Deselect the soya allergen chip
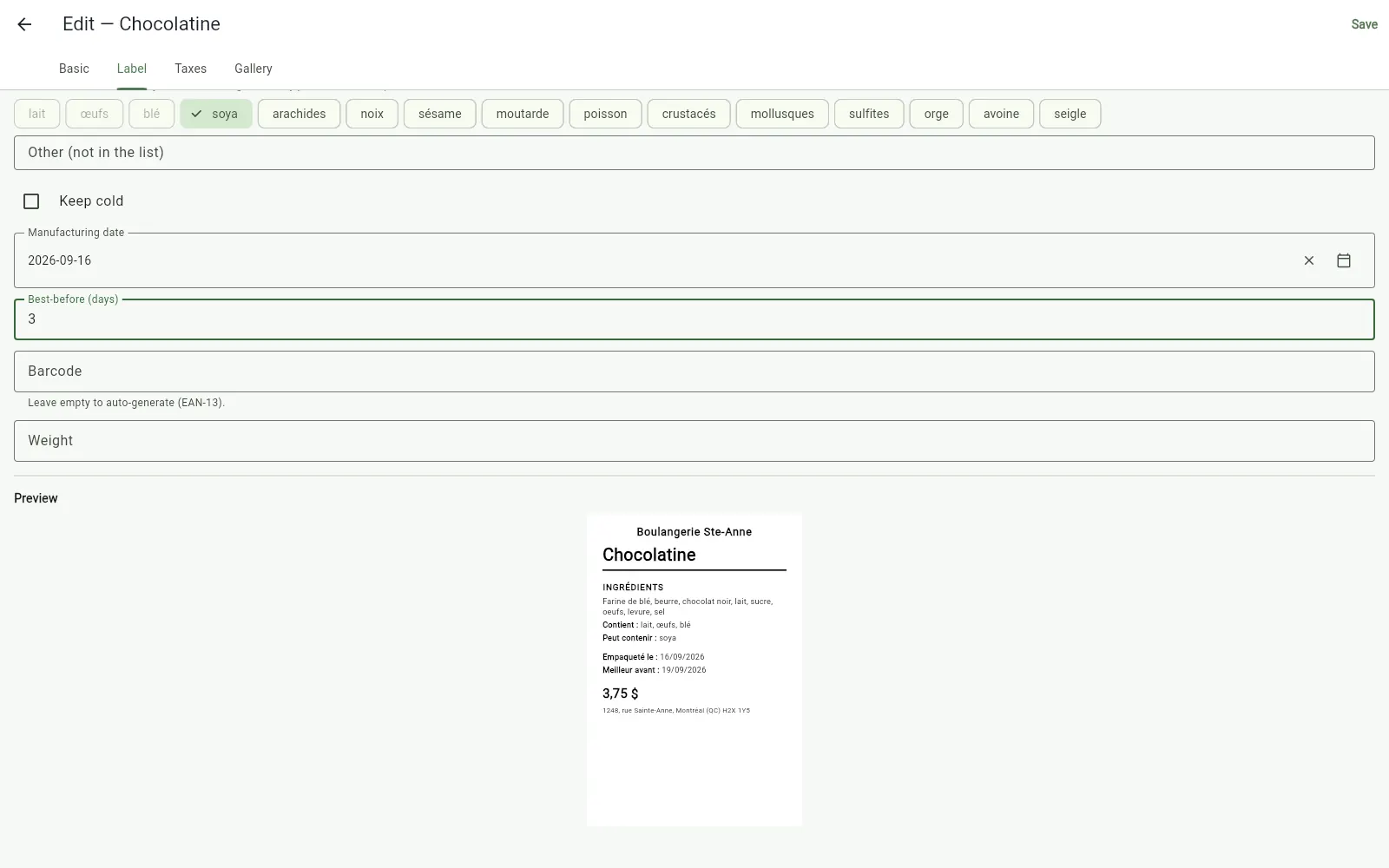Image resolution: width=1389 pixels, height=868 pixels. [216, 114]
